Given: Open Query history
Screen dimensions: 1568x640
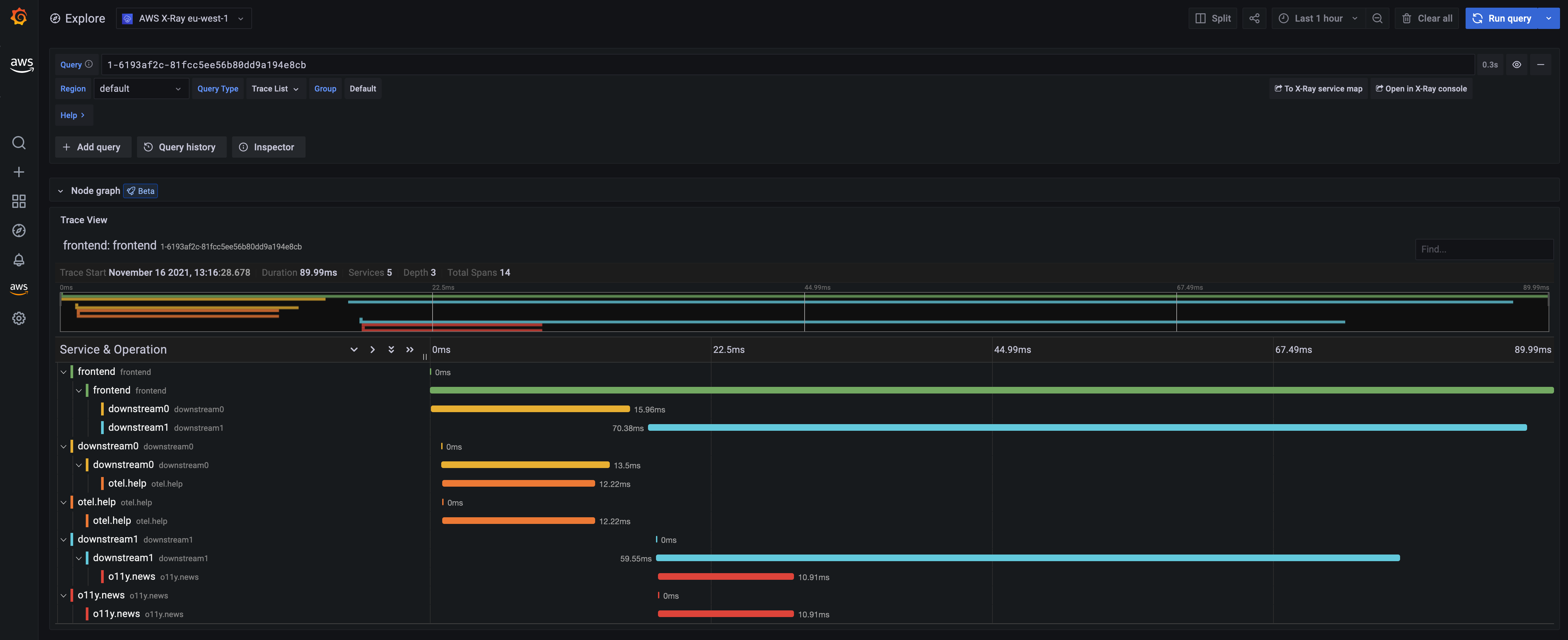Looking at the screenshot, I should 182,147.
